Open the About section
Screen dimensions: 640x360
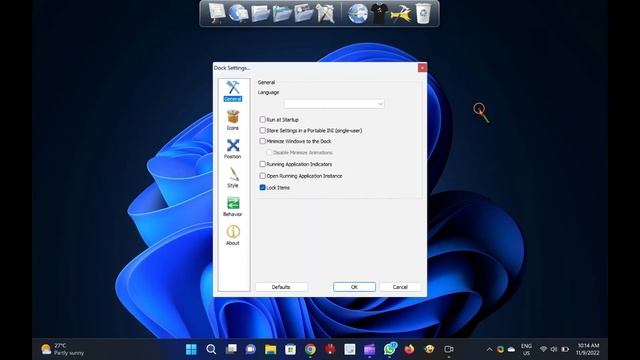click(x=233, y=235)
